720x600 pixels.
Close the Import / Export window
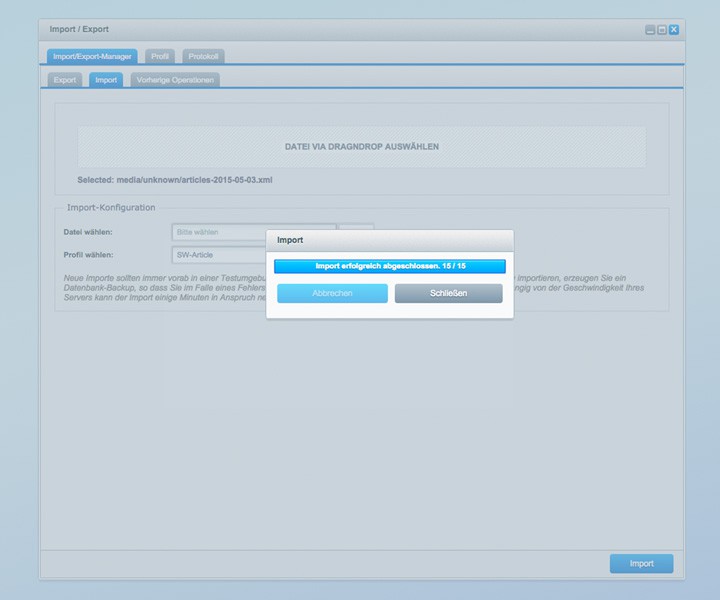pyautogui.click(x=674, y=30)
